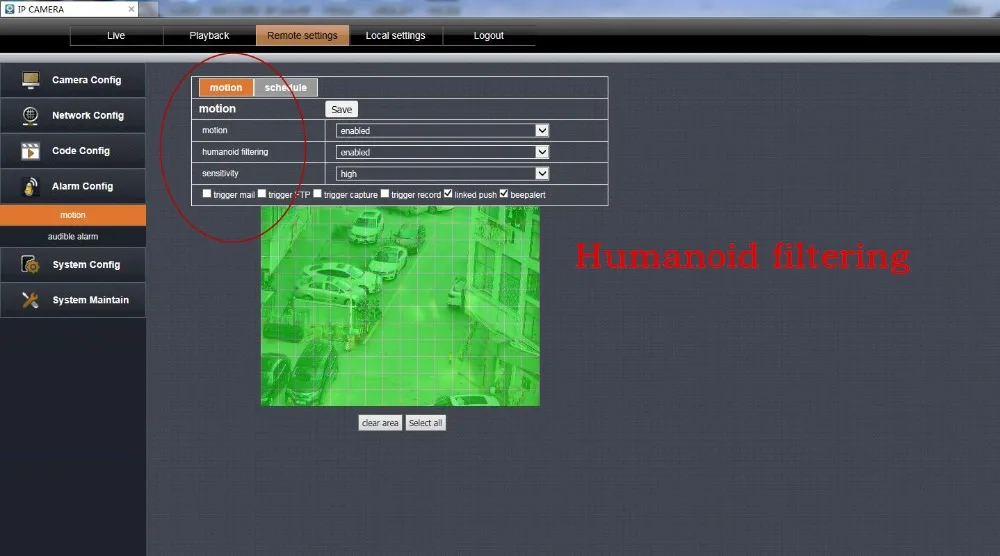Open the sensitivity dropdown set to high
This screenshot has height=556, width=1000.
[x=442, y=173]
